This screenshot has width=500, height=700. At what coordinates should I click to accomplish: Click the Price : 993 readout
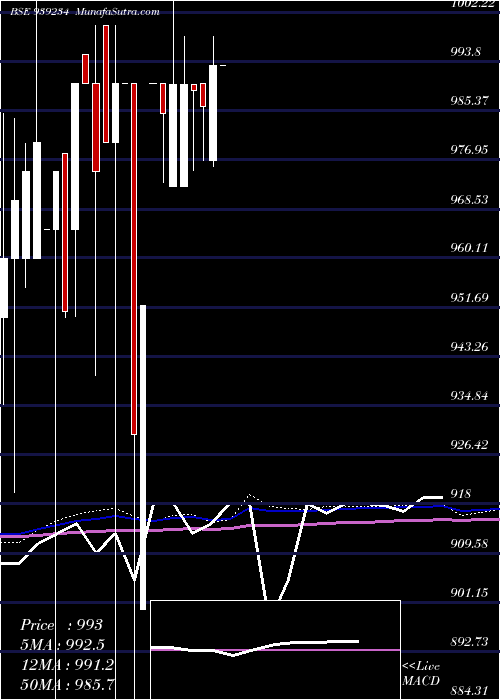coord(62,625)
